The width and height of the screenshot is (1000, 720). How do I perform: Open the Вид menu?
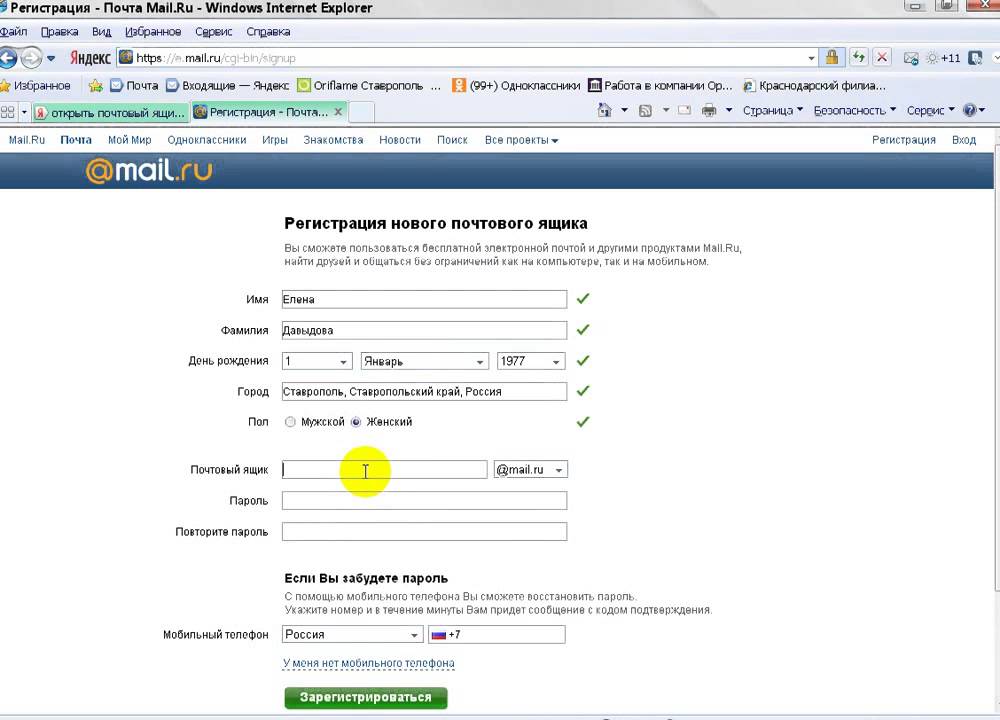101,31
